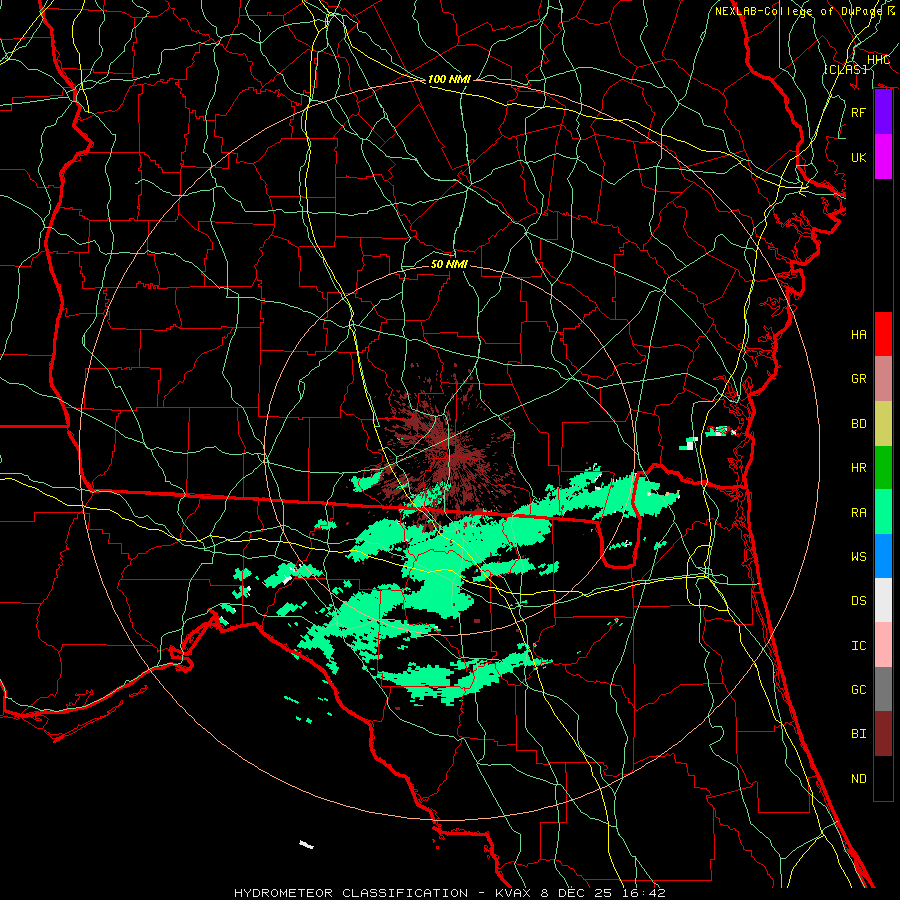Click the HR legend label
900x900 pixels.
859,468
